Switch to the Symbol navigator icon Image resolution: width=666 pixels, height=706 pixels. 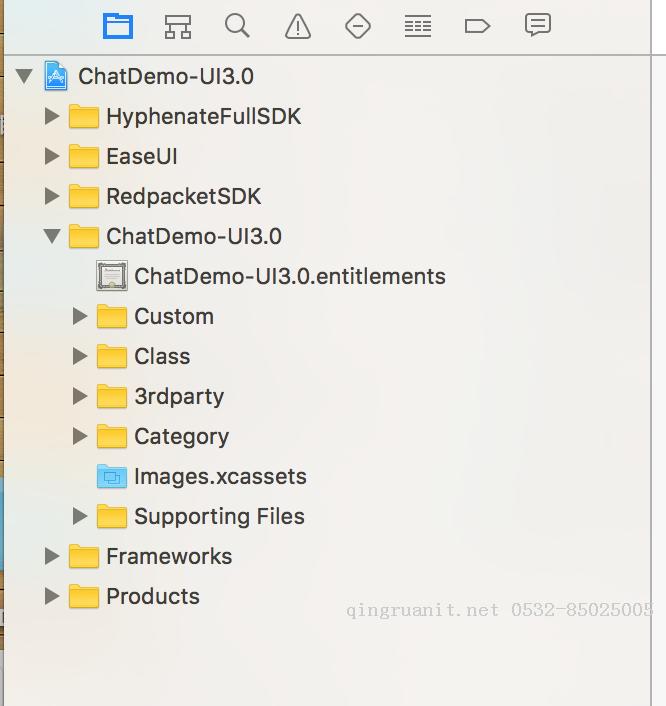tap(178, 27)
